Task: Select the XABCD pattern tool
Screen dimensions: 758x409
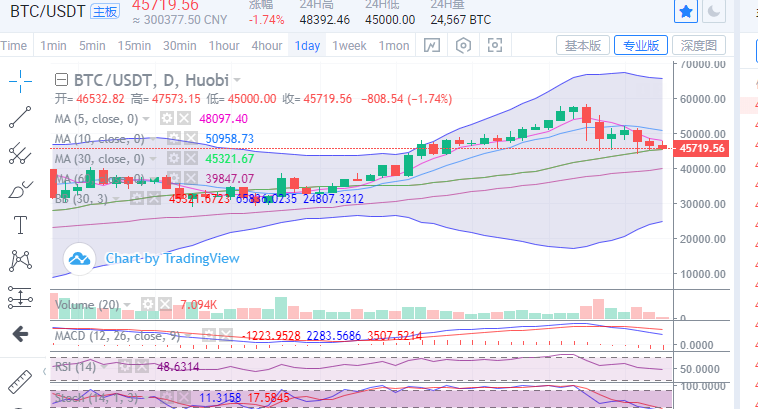Action: pos(20,261)
